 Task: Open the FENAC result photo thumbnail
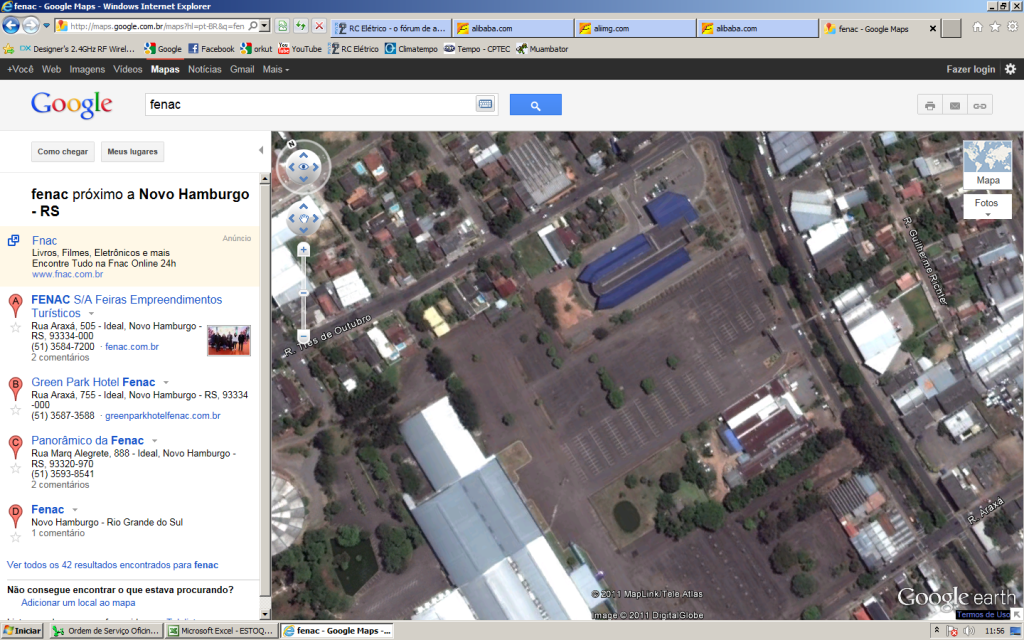tap(229, 340)
